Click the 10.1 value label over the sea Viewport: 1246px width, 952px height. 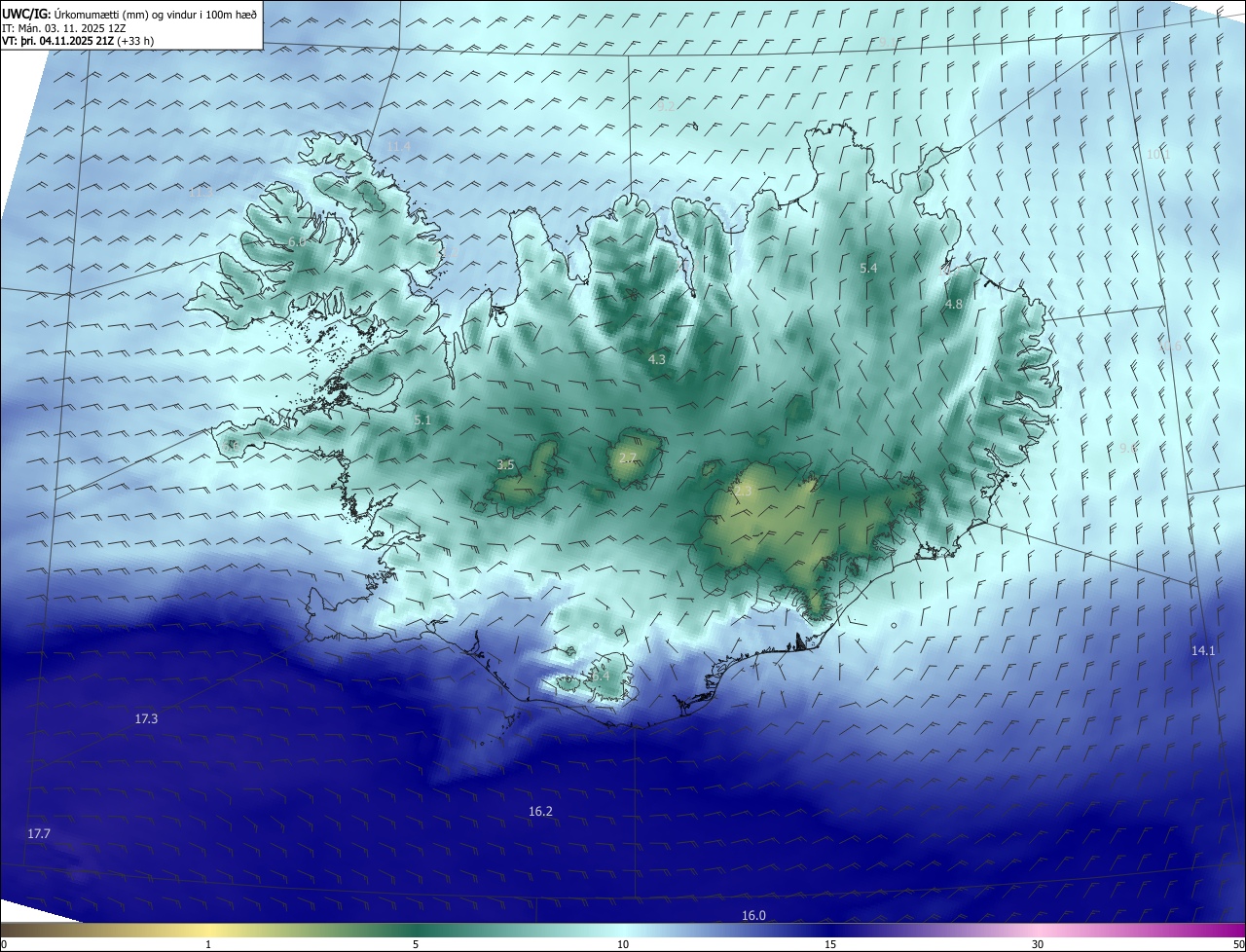(x=1157, y=154)
